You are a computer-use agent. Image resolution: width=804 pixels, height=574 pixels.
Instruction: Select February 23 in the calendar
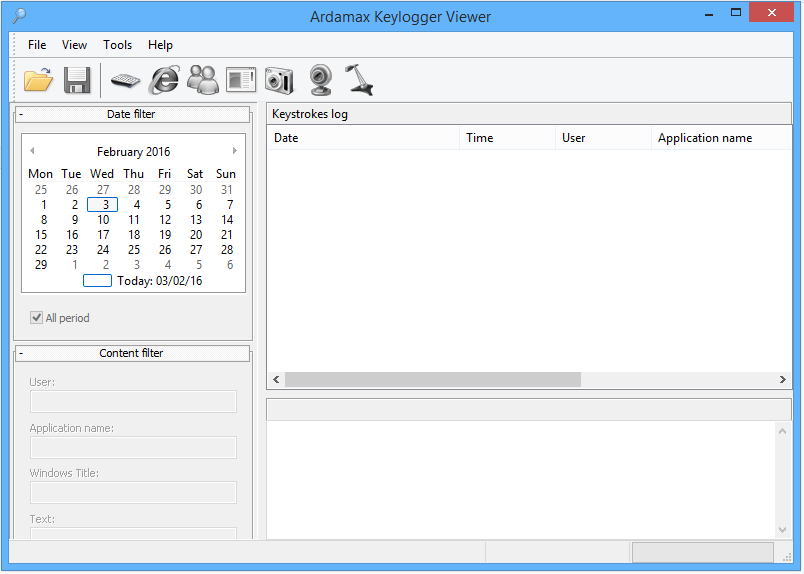click(x=72, y=250)
